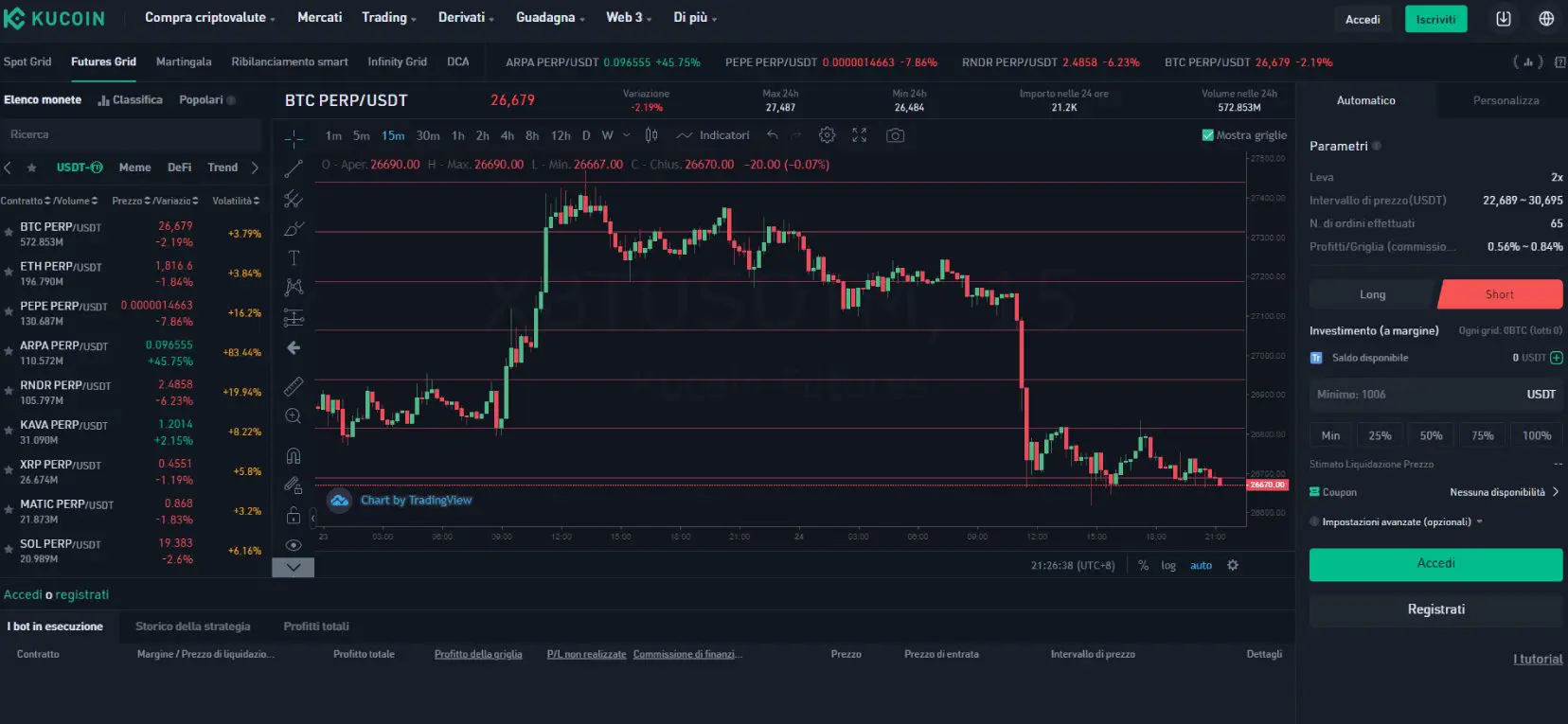Switch to the Infinity Grid tab
The width and height of the screenshot is (1568, 724).
click(397, 62)
